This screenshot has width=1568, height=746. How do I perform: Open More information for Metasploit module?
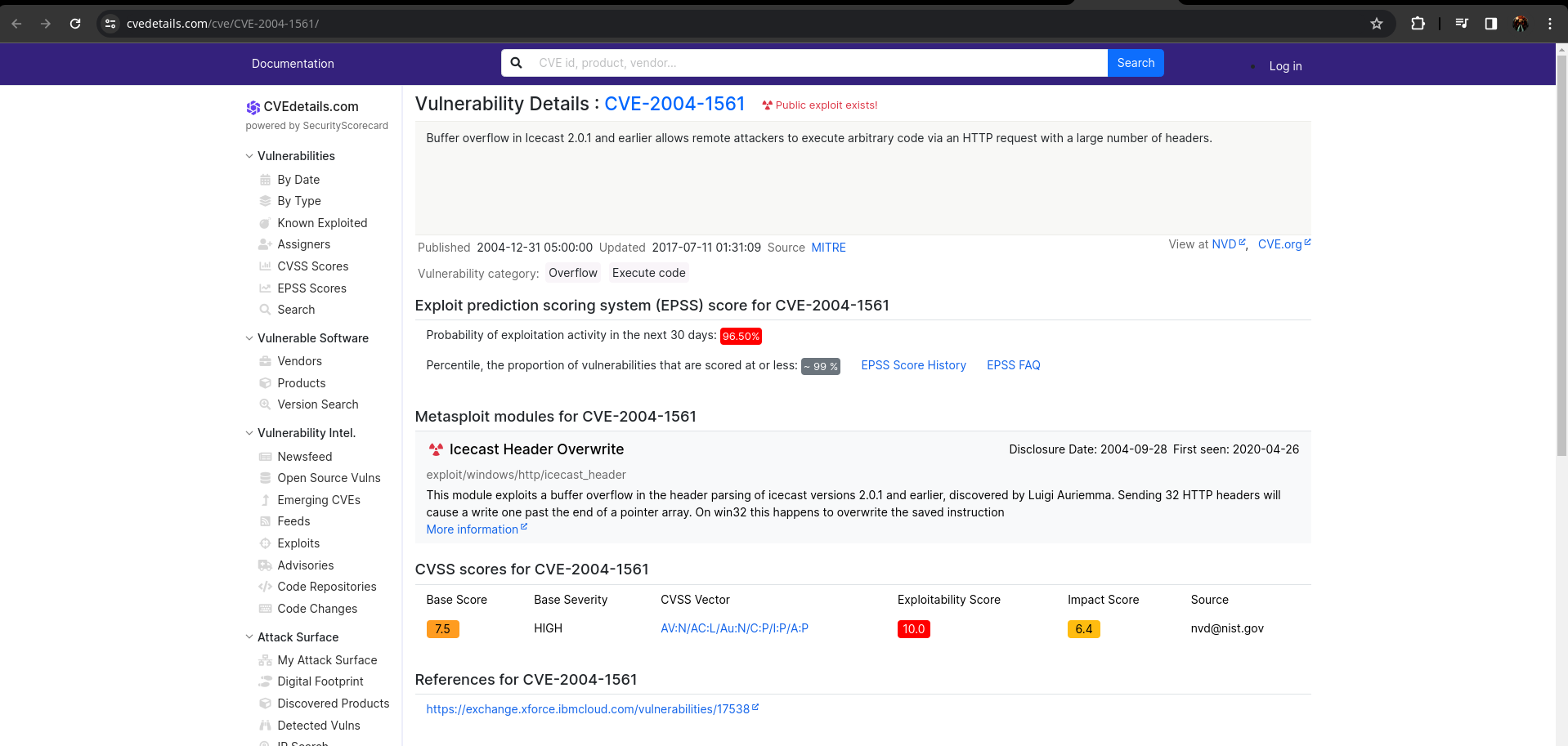click(x=477, y=529)
